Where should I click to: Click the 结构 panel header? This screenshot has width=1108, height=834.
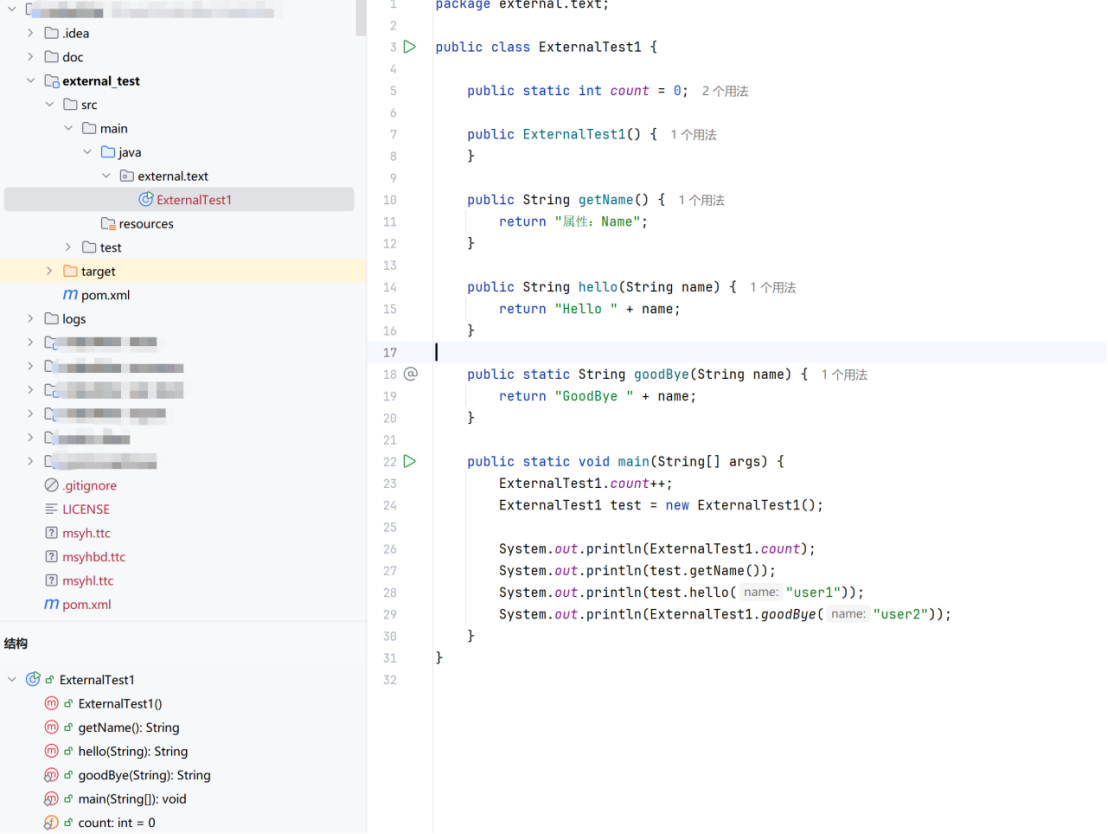pos(16,643)
